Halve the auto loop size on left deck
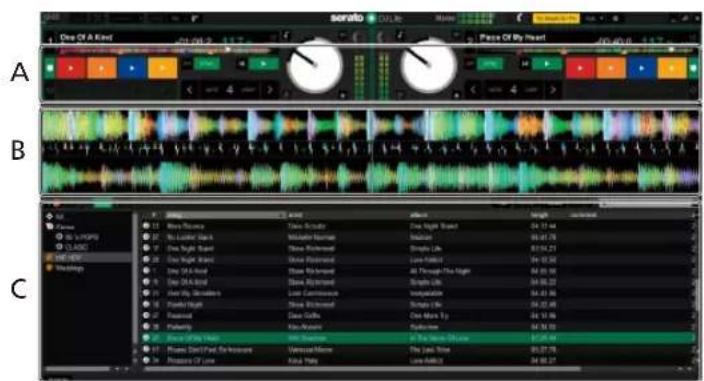This screenshot has height=381, width=704. point(190,90)
